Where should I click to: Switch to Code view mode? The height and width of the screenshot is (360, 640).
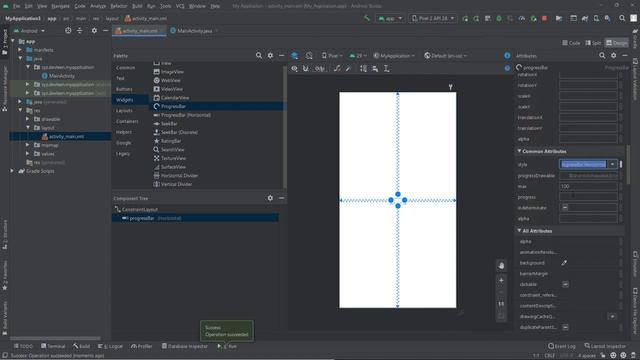[571, 42]
